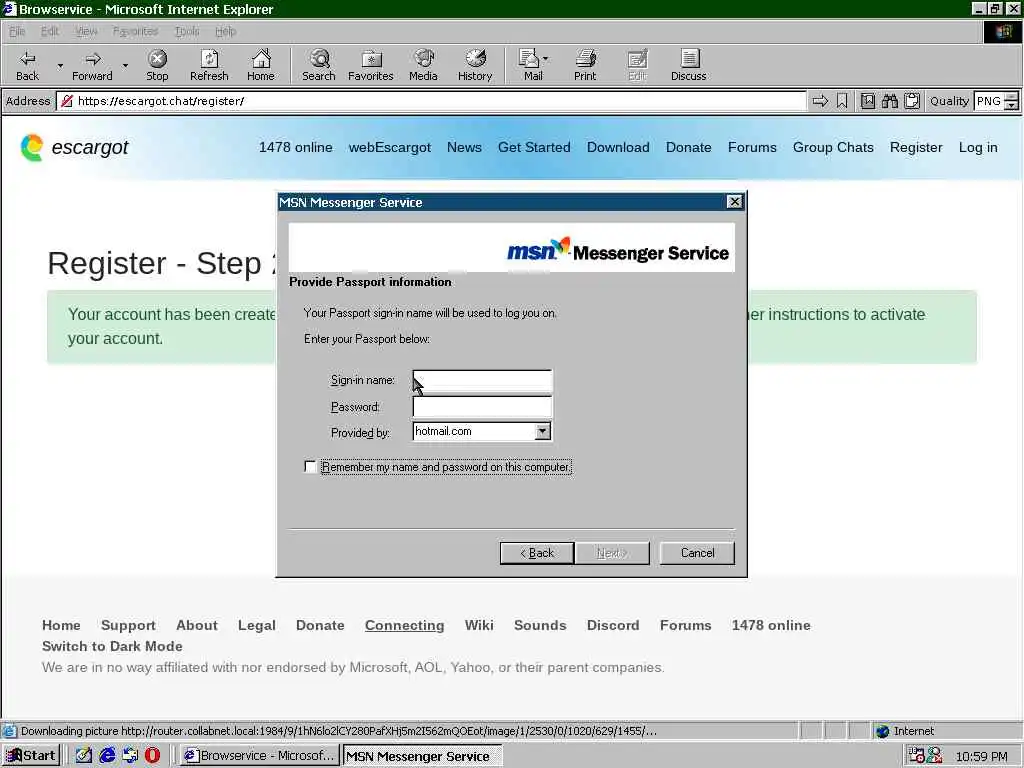Open the Search toolbar icon

pyautogui.click(x=319, y=59)
